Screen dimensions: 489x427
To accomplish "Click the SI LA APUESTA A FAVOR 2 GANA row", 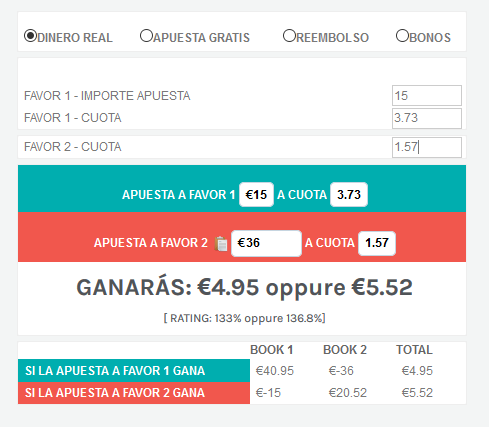I will point(242,393).
